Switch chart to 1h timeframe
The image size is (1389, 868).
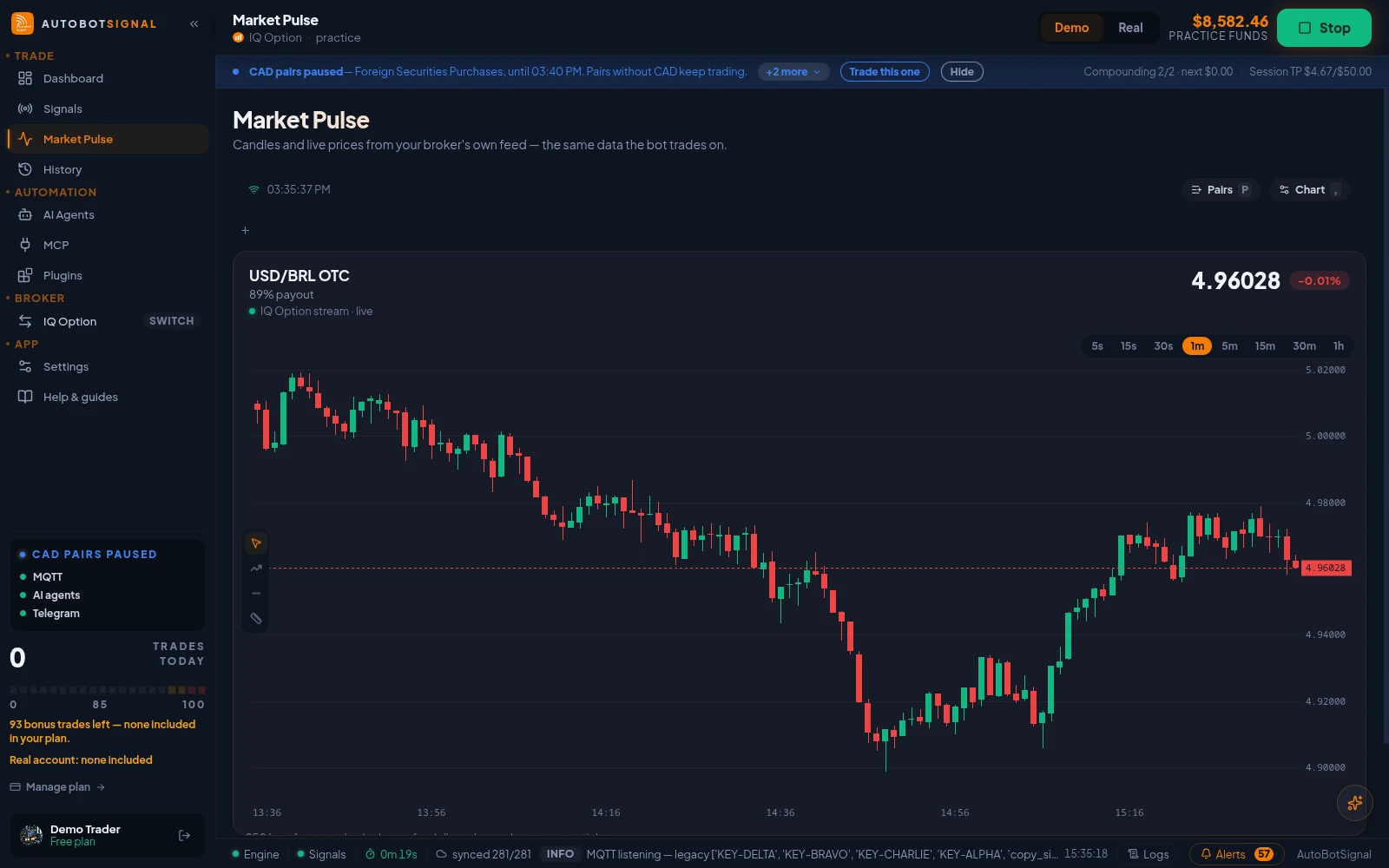click(x=1339, y=346)
